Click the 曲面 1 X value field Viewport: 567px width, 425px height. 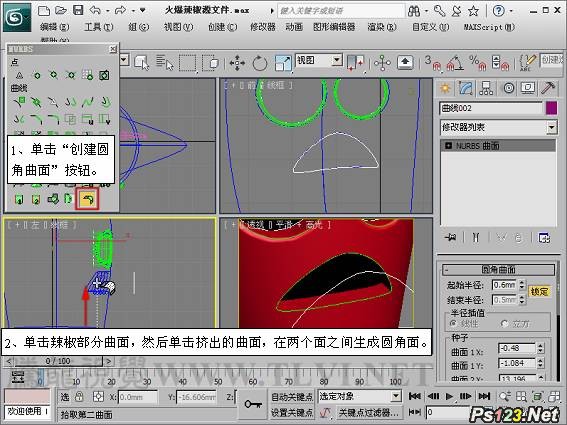(x=516, y=348)
